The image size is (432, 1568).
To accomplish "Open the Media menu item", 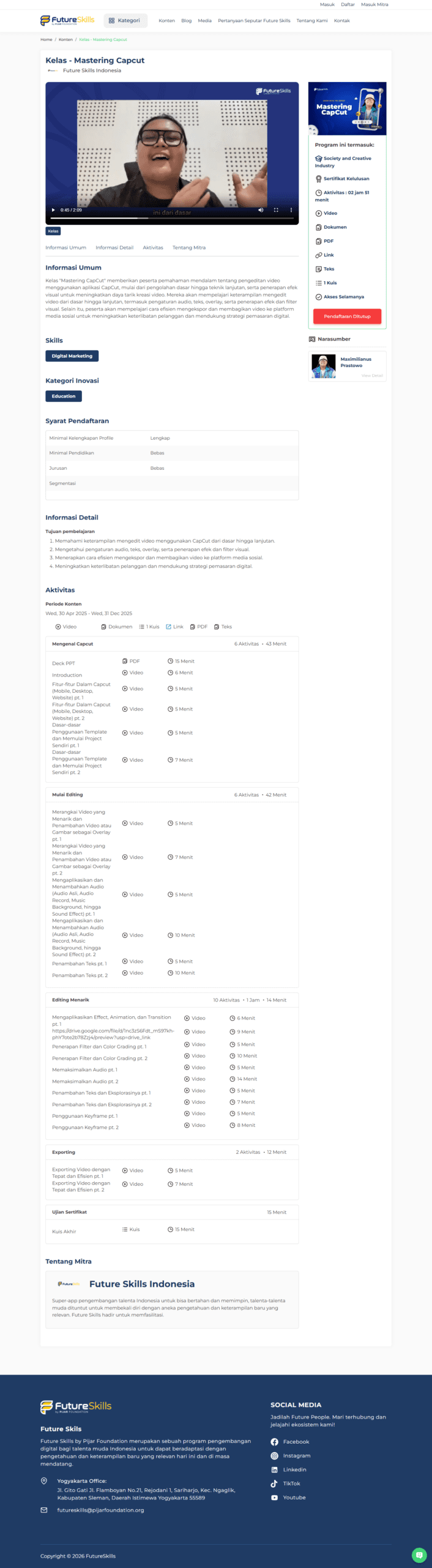I will (x=205, y=21).
